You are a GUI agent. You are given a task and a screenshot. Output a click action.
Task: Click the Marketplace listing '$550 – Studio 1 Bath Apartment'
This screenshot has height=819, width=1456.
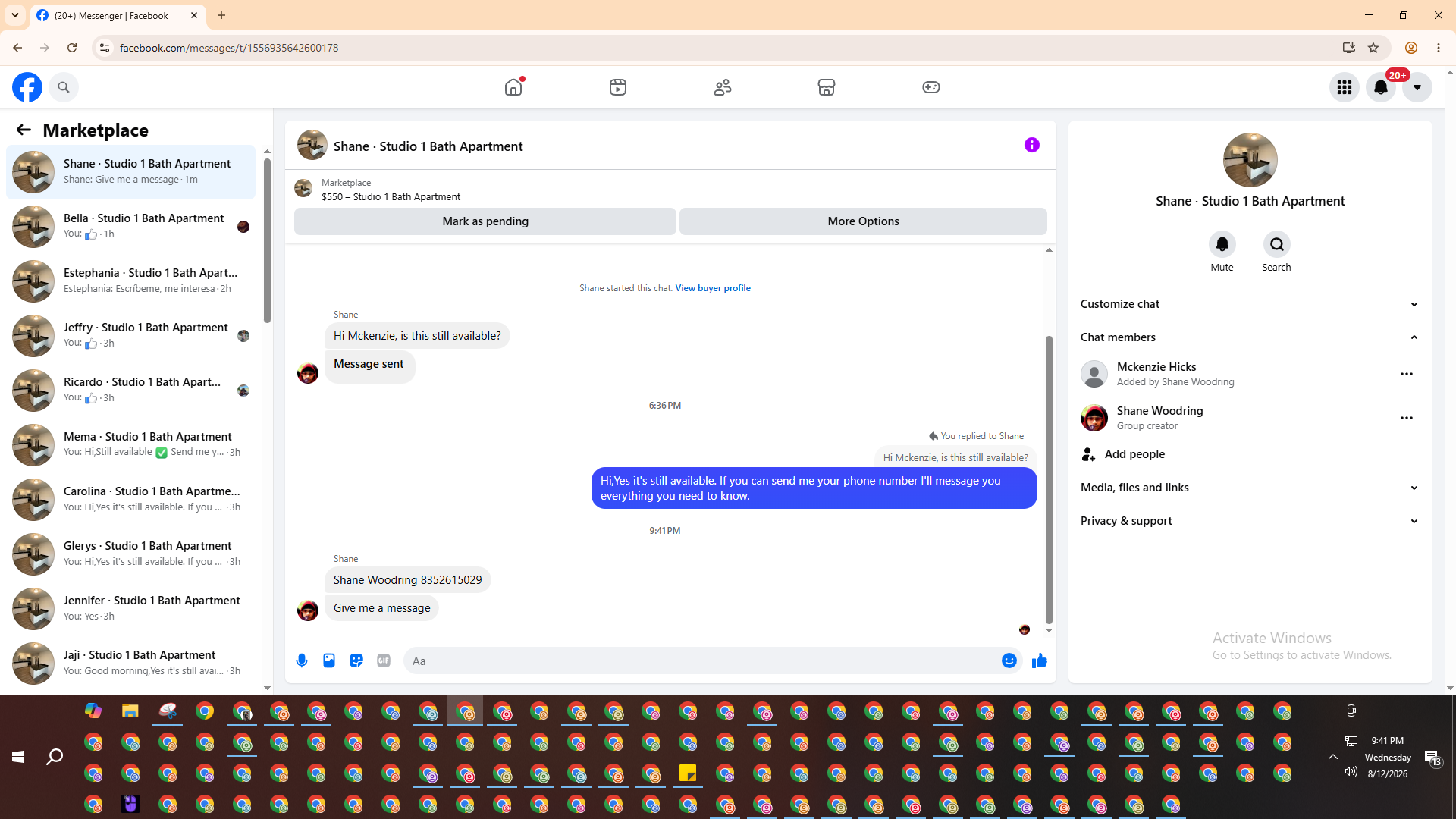391,197
